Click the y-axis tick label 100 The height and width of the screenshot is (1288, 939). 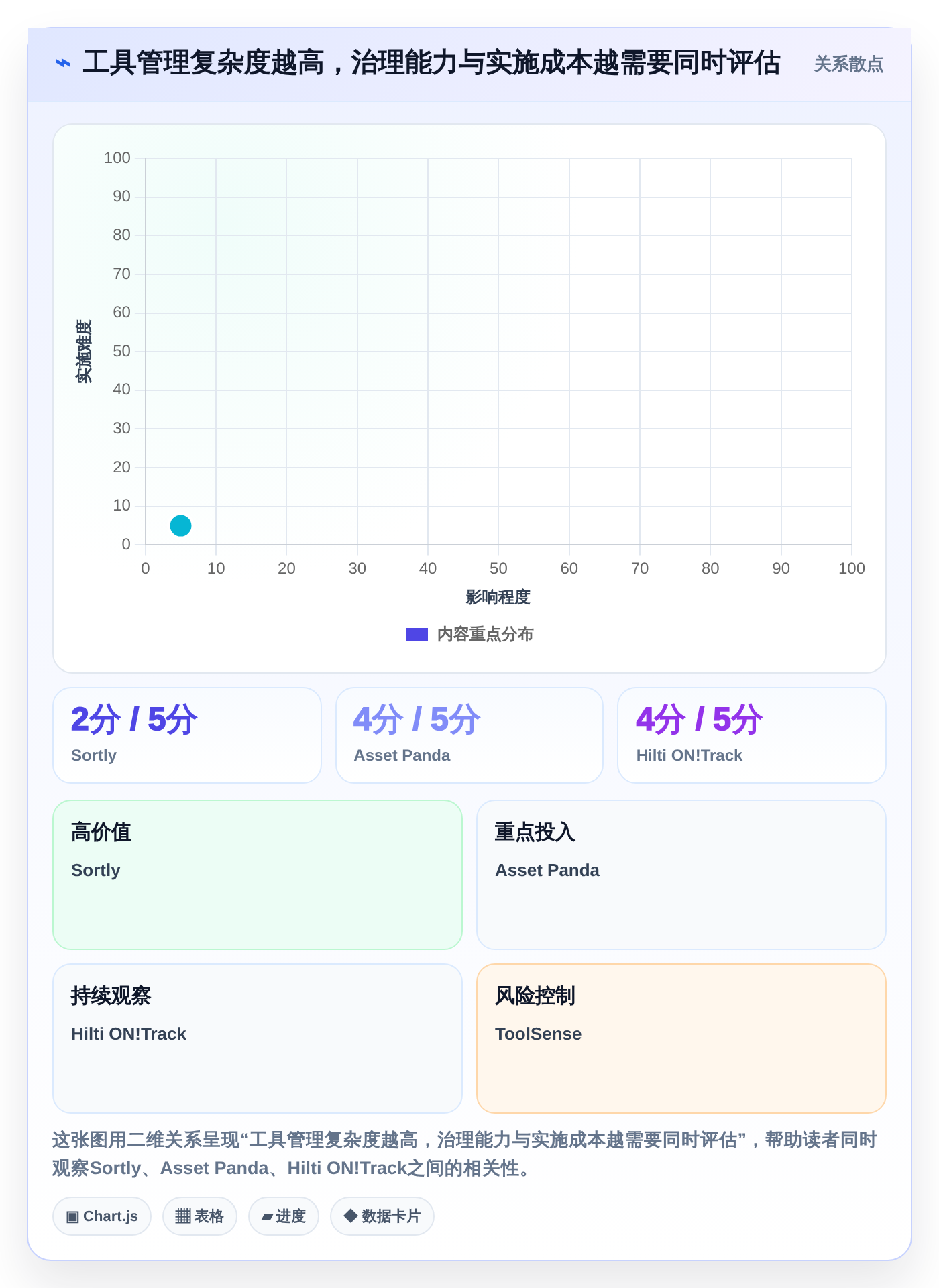(117, 158)
